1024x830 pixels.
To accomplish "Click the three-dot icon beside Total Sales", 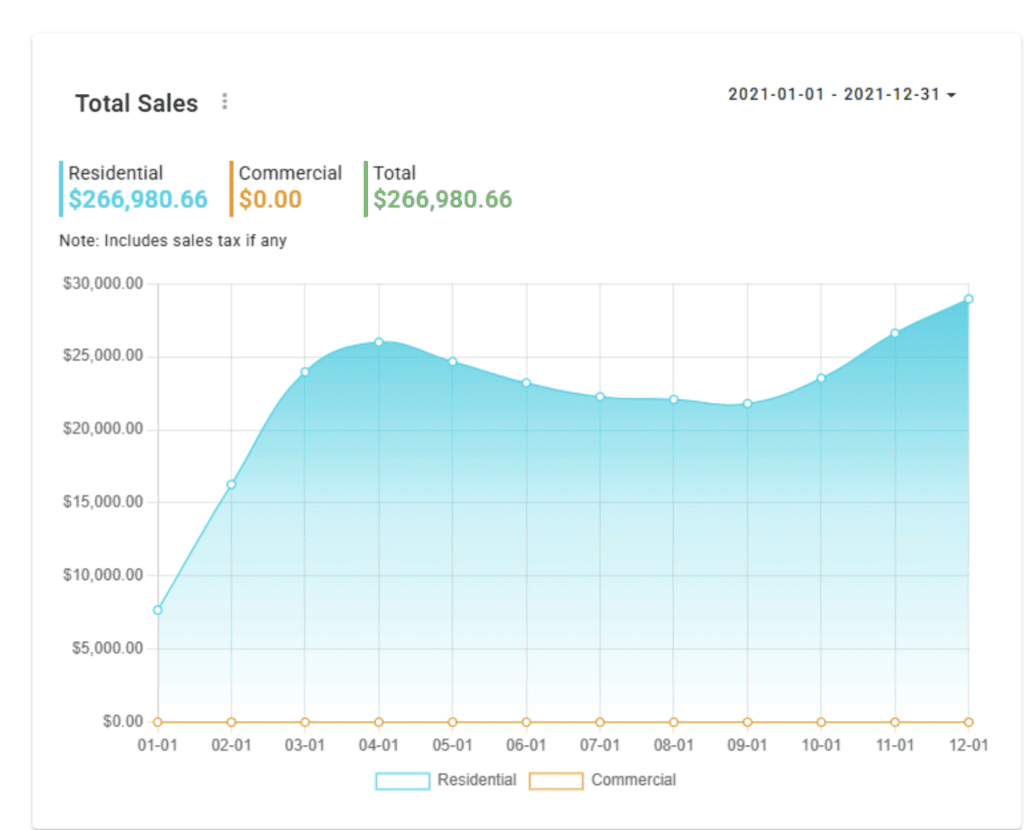I will 225,101.
